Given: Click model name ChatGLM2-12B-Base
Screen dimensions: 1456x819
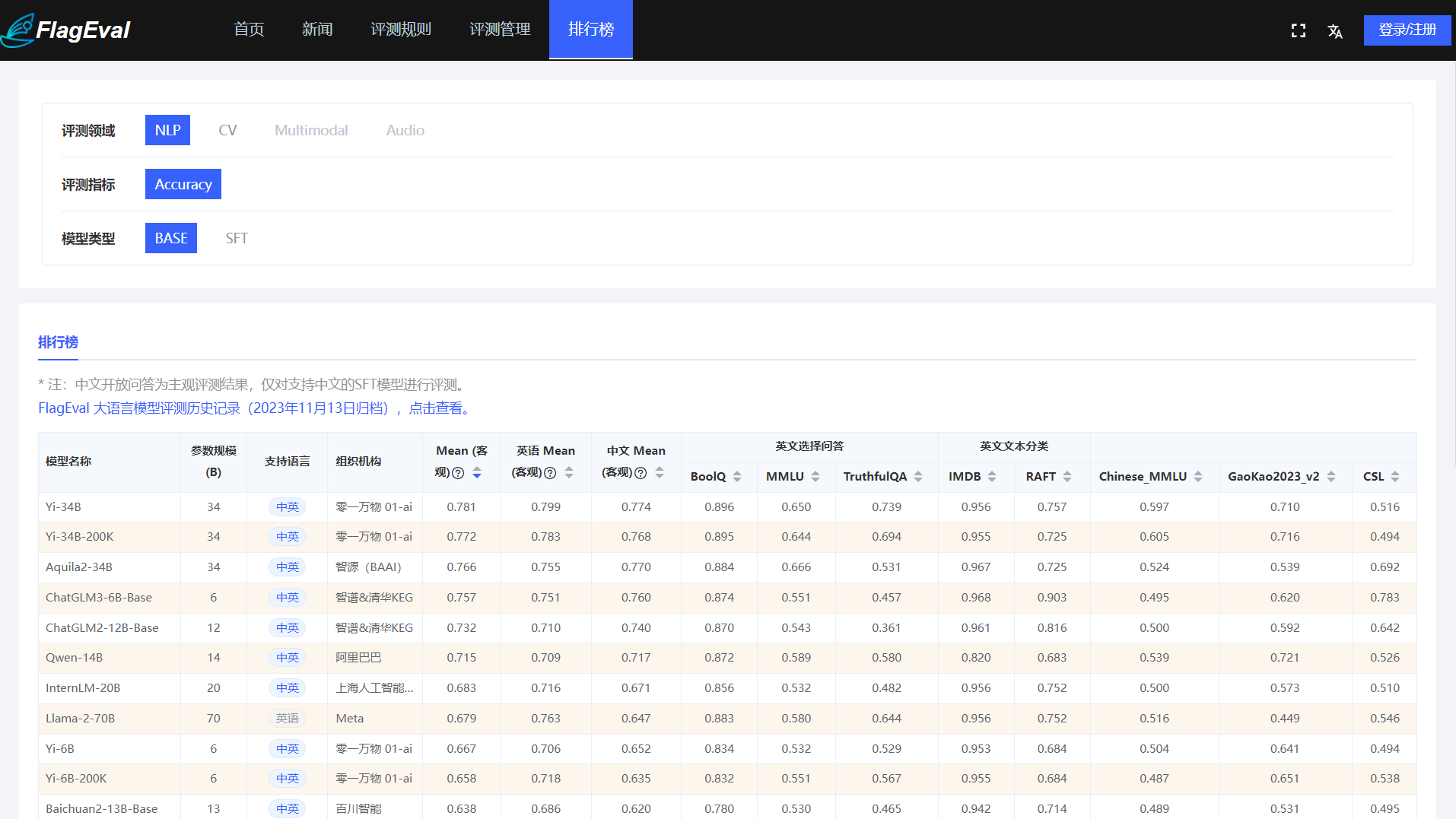Looking at the screenshot, I should (x=102, y=627).
